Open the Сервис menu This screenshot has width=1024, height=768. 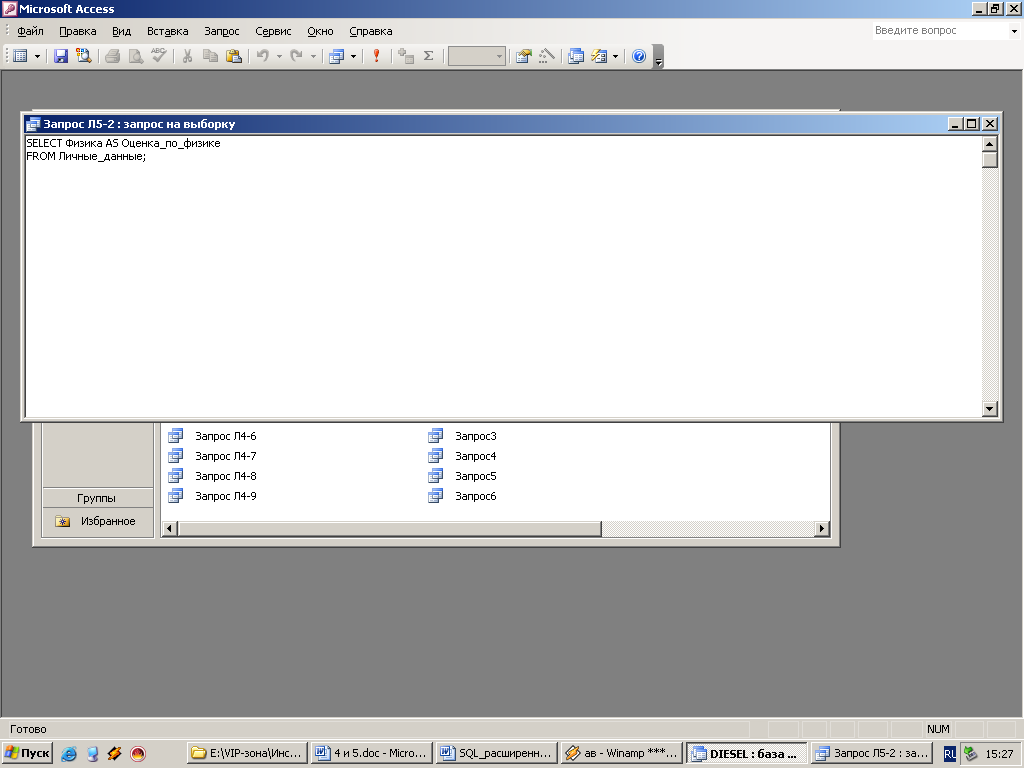coord(273,31)
